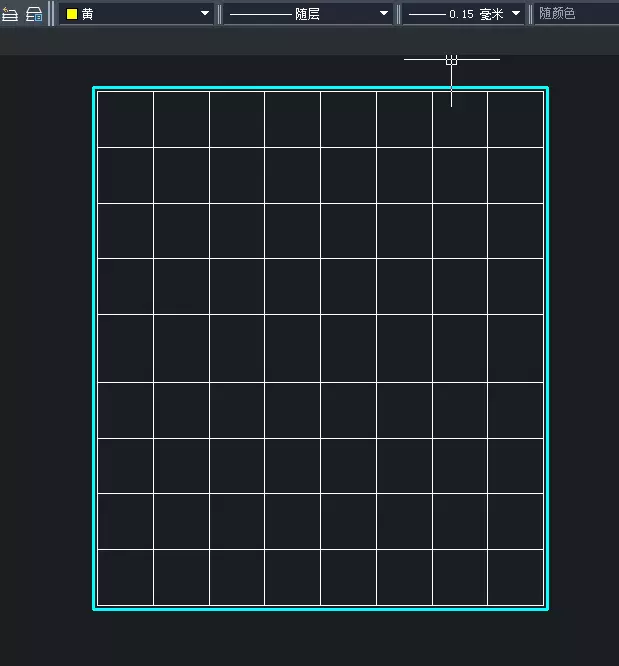
Task: Select the cyan rectangle's right edge
Action: (548, 350)
